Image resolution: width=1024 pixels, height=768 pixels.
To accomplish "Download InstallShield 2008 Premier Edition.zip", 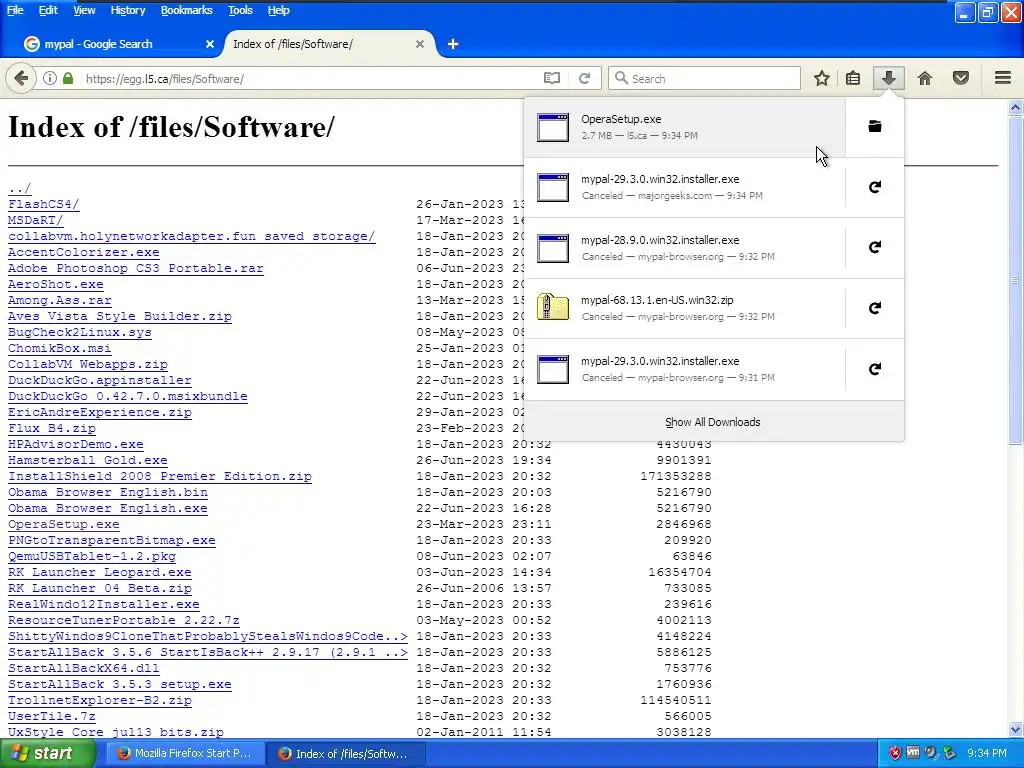I will pyautogui.click(x=160, y=476).
